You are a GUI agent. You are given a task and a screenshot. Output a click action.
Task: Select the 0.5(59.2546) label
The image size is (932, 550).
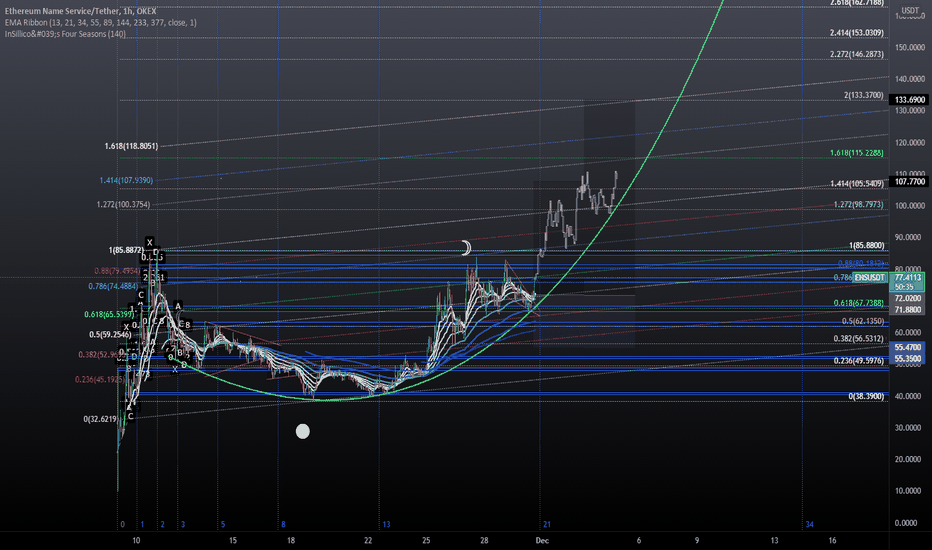110,334
